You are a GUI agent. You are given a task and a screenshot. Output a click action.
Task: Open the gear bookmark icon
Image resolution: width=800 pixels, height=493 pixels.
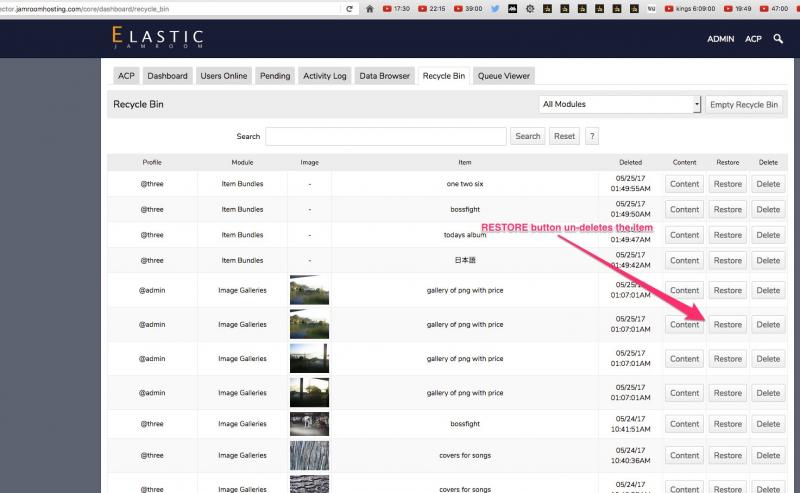pyautogui.click(x=530, y=8)
